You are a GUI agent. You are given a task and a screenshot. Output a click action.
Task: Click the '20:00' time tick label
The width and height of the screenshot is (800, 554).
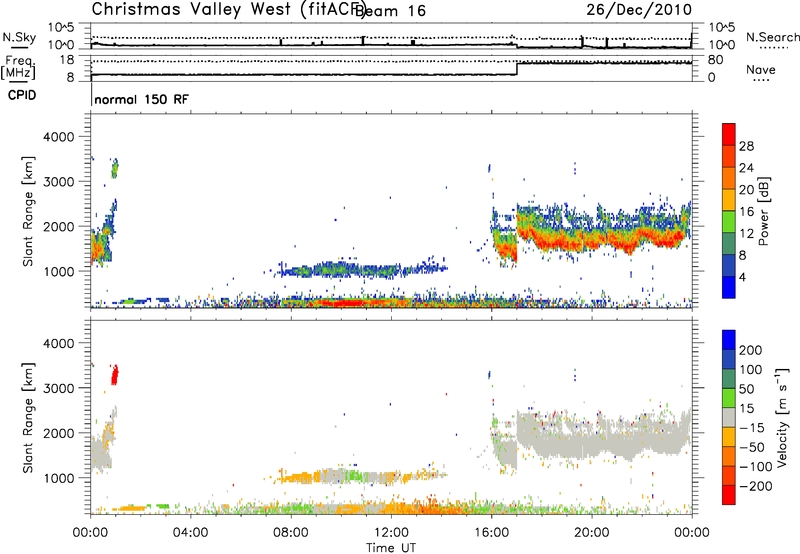click(x=591, y=533)
